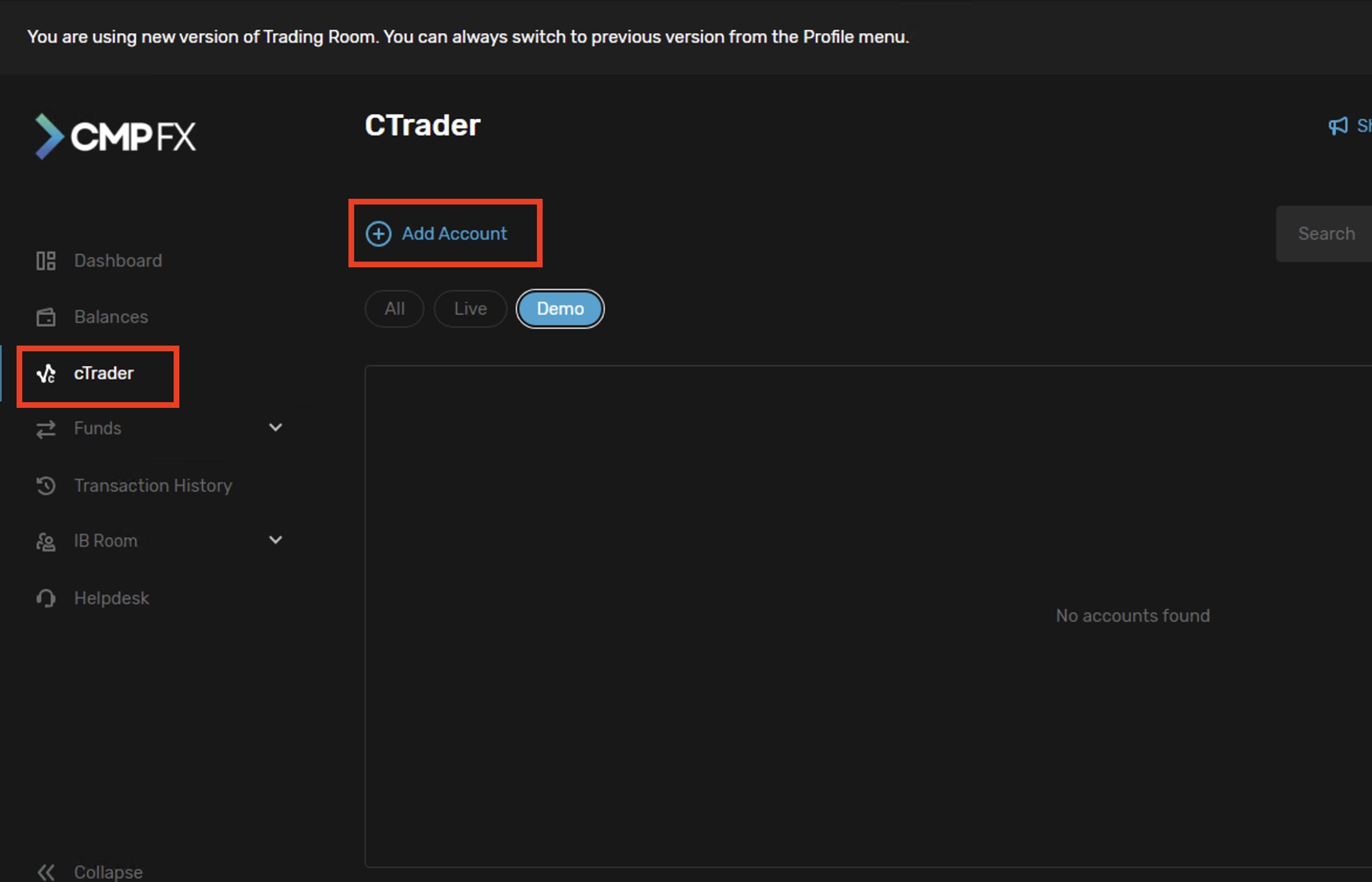Open IB Room menu item

pyautogui.click(x=105, y=541)
